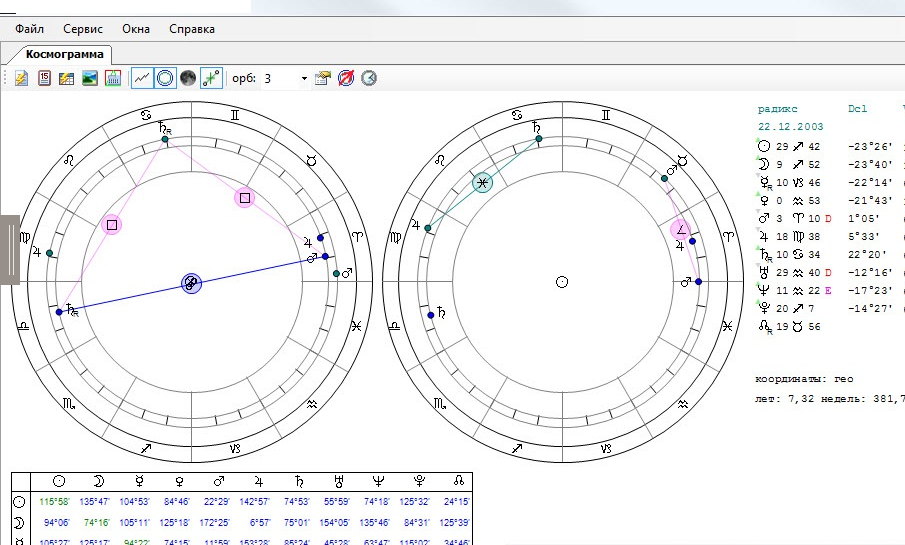Click the Dcl column header
Screen dimensions: 905x545
857,109
